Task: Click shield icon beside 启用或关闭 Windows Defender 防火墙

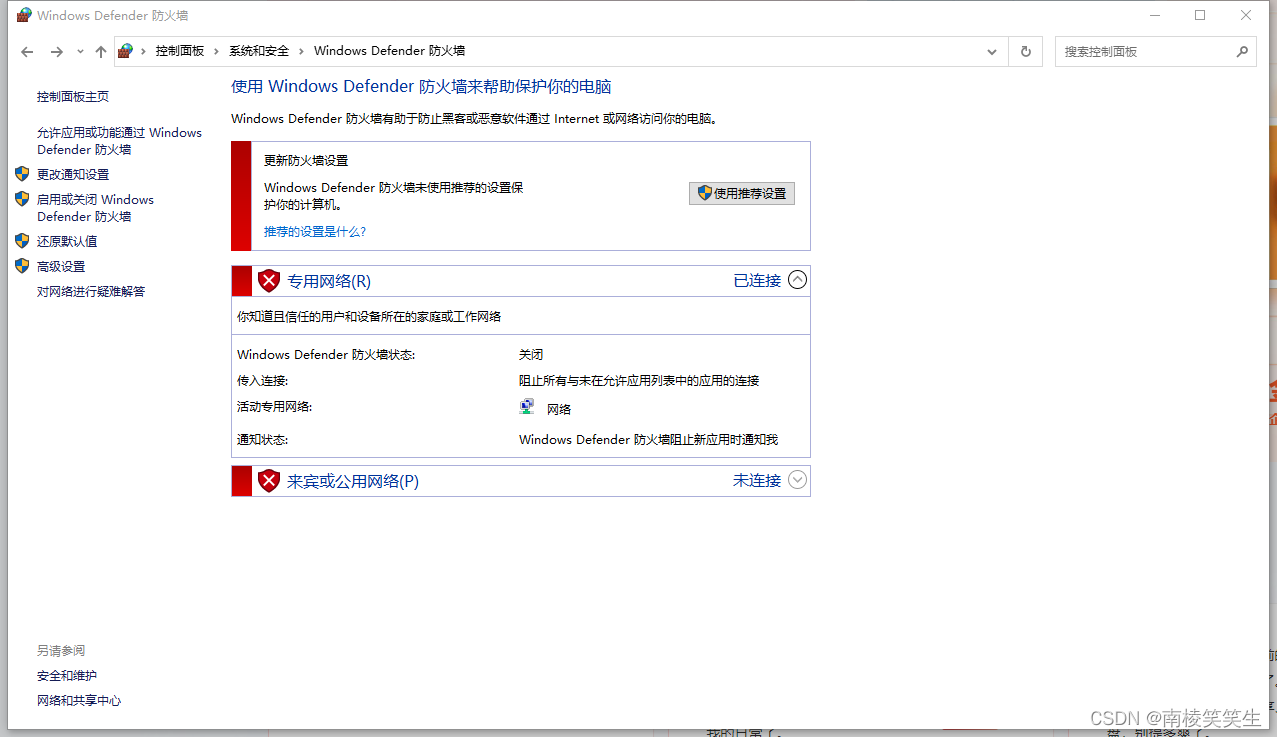Action: click(22, 199)
